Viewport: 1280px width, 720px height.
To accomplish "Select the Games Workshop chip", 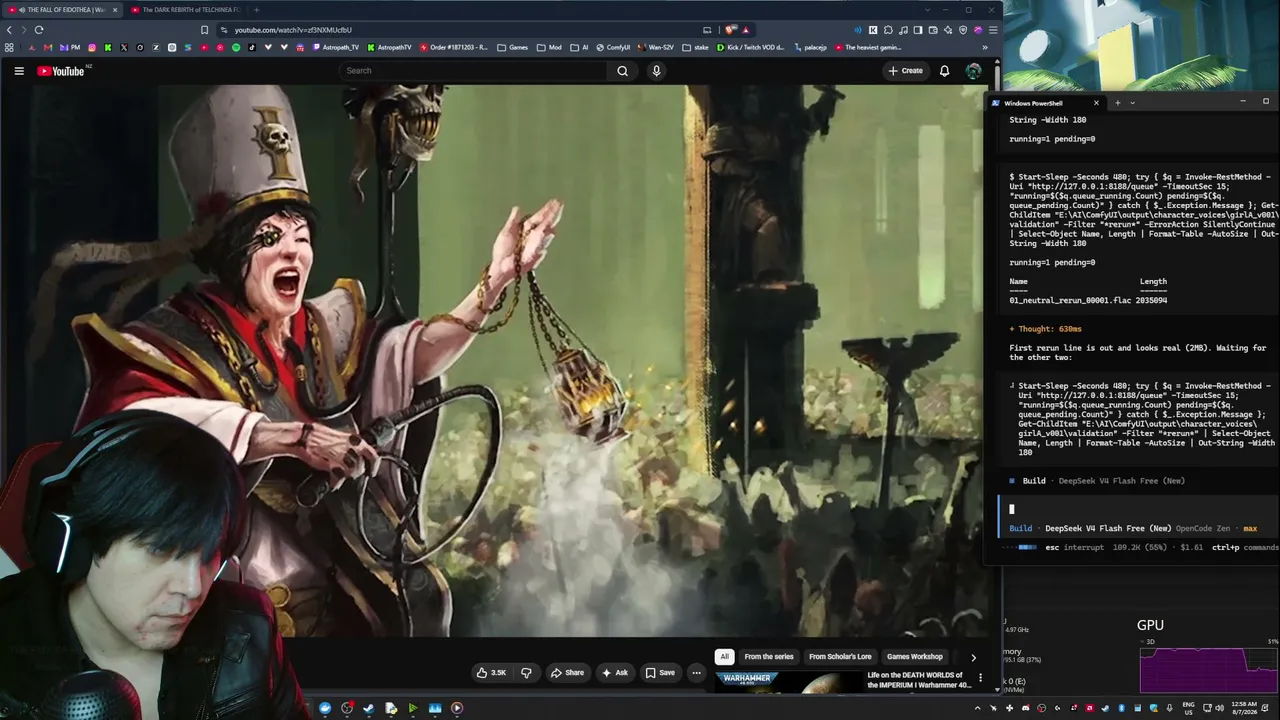I will pos(915,657).
